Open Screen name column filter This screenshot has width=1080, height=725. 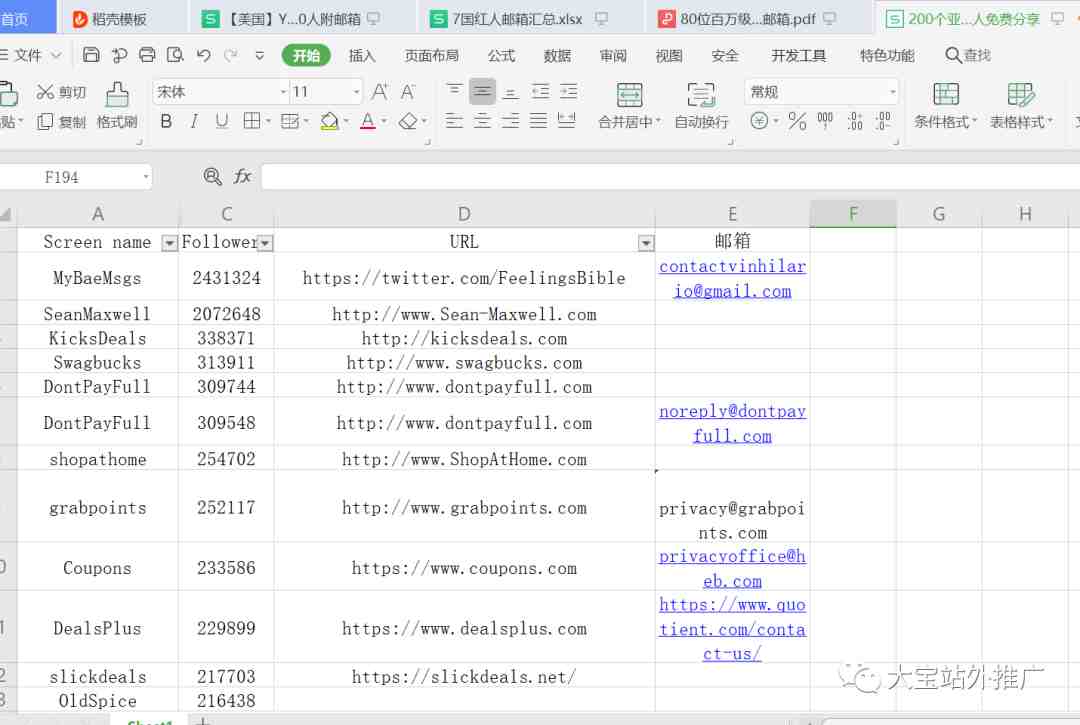pyautogui.click(x=169, y=242)
